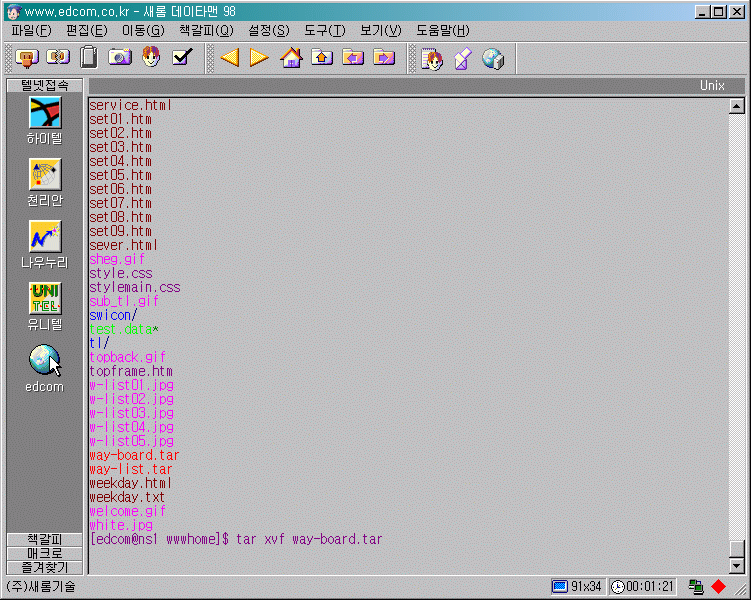The height and width of the screenshot is (600, 751).
Task: Click the folder with left arrow icon
Action: click(353, 57)
